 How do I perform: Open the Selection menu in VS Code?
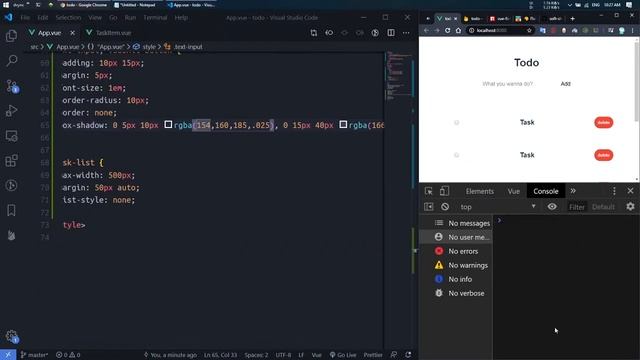68,18
